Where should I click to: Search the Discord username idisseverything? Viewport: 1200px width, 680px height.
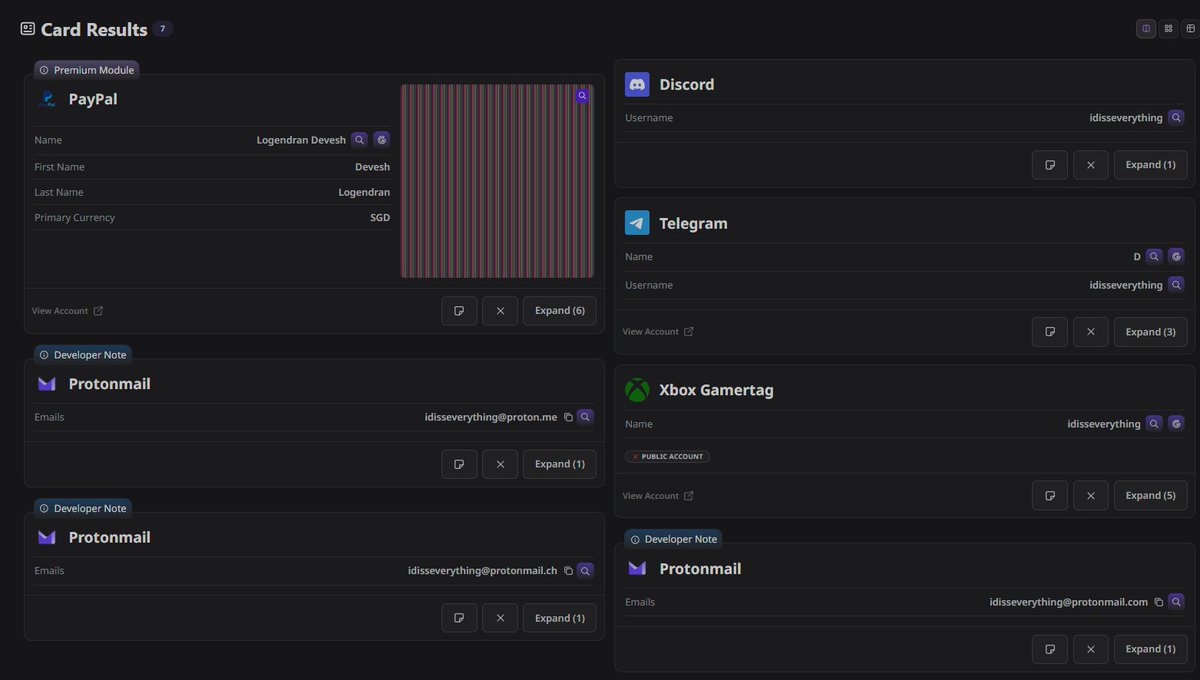1176,117
